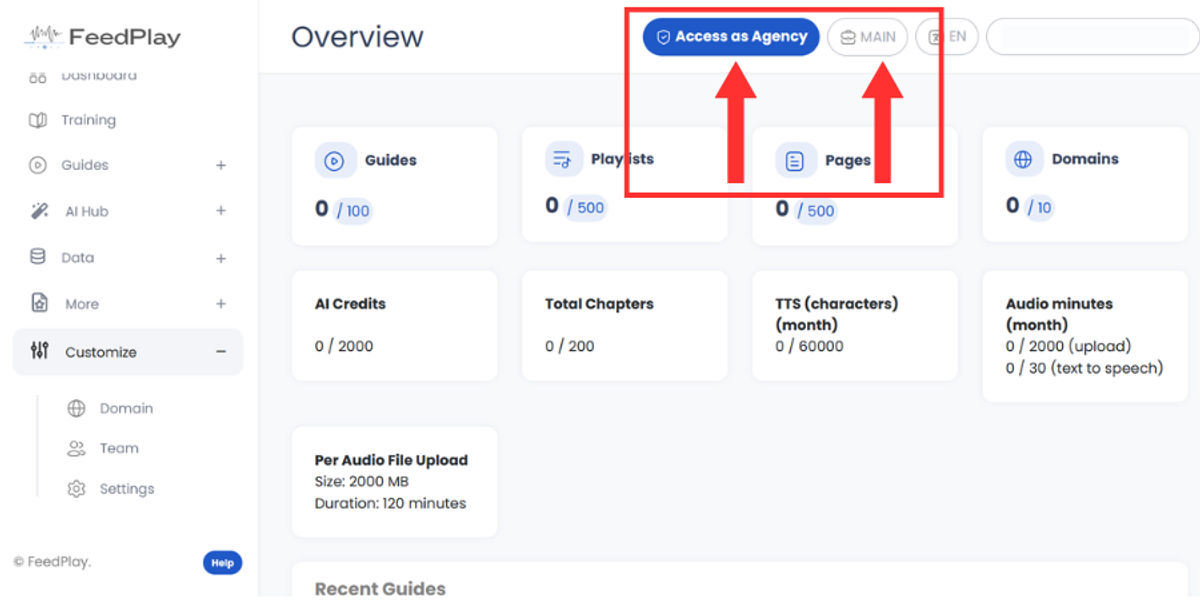Click the Data database icon
Viewport: 1200px width, 600px height.
coord(38,257)
